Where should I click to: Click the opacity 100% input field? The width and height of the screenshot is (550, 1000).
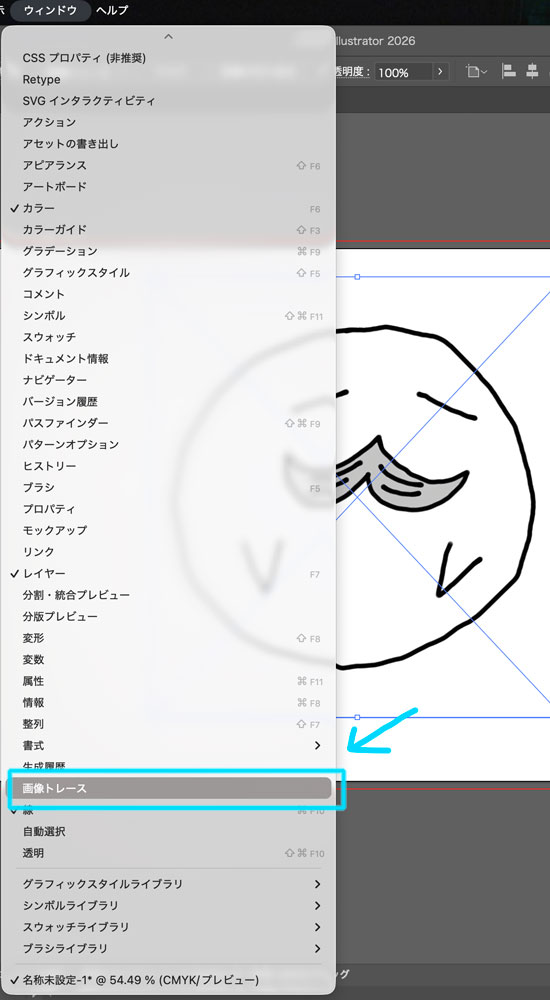(x=403, y=72)
